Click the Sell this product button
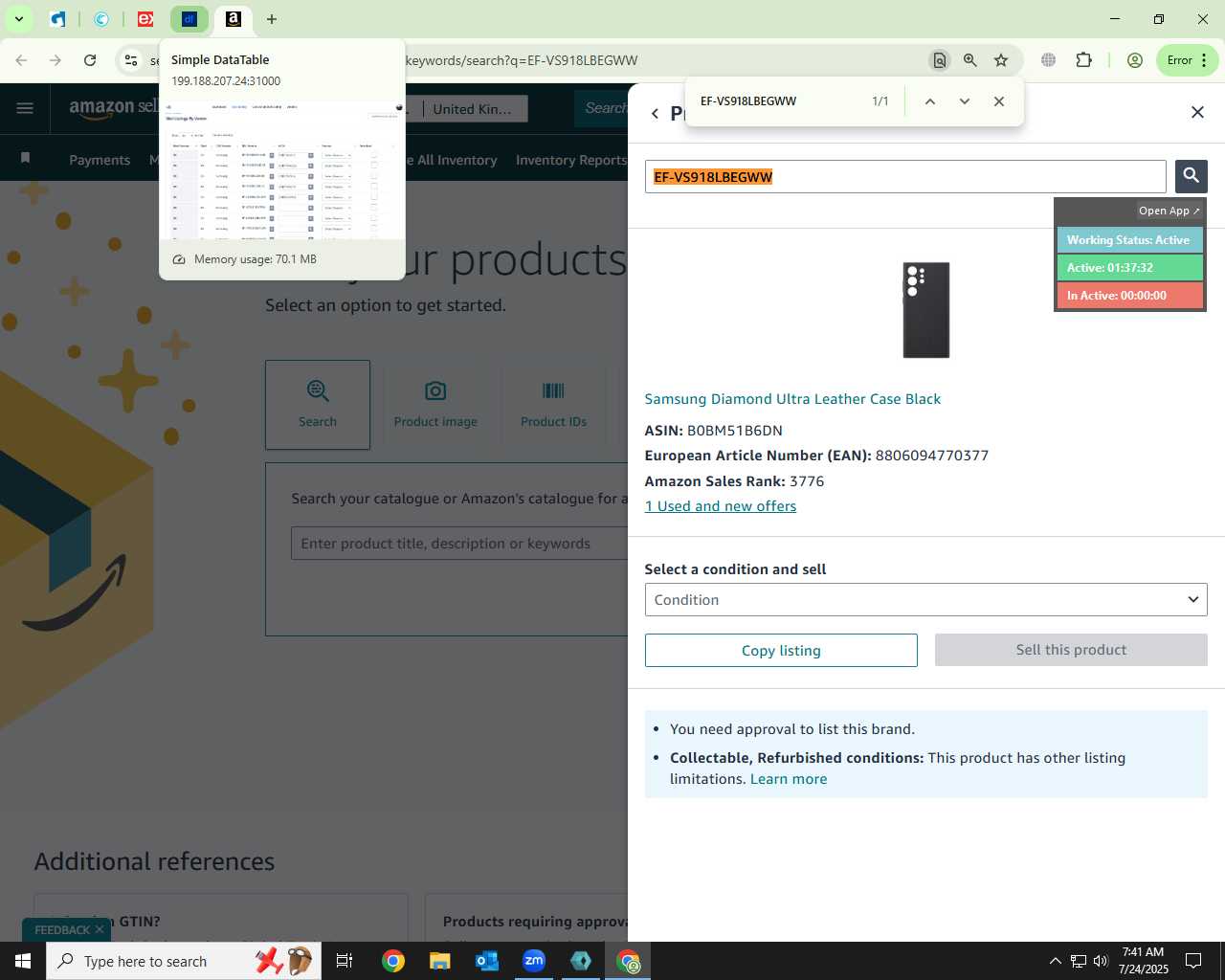This screenshot has height=980, width=1225. 1071,650
